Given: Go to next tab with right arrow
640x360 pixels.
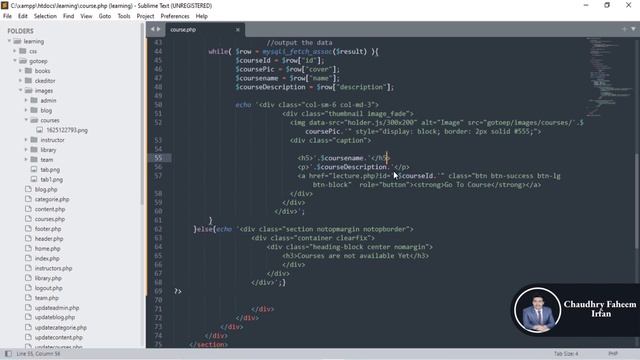Looking at the screenshot, I should [x=158, y=29].
